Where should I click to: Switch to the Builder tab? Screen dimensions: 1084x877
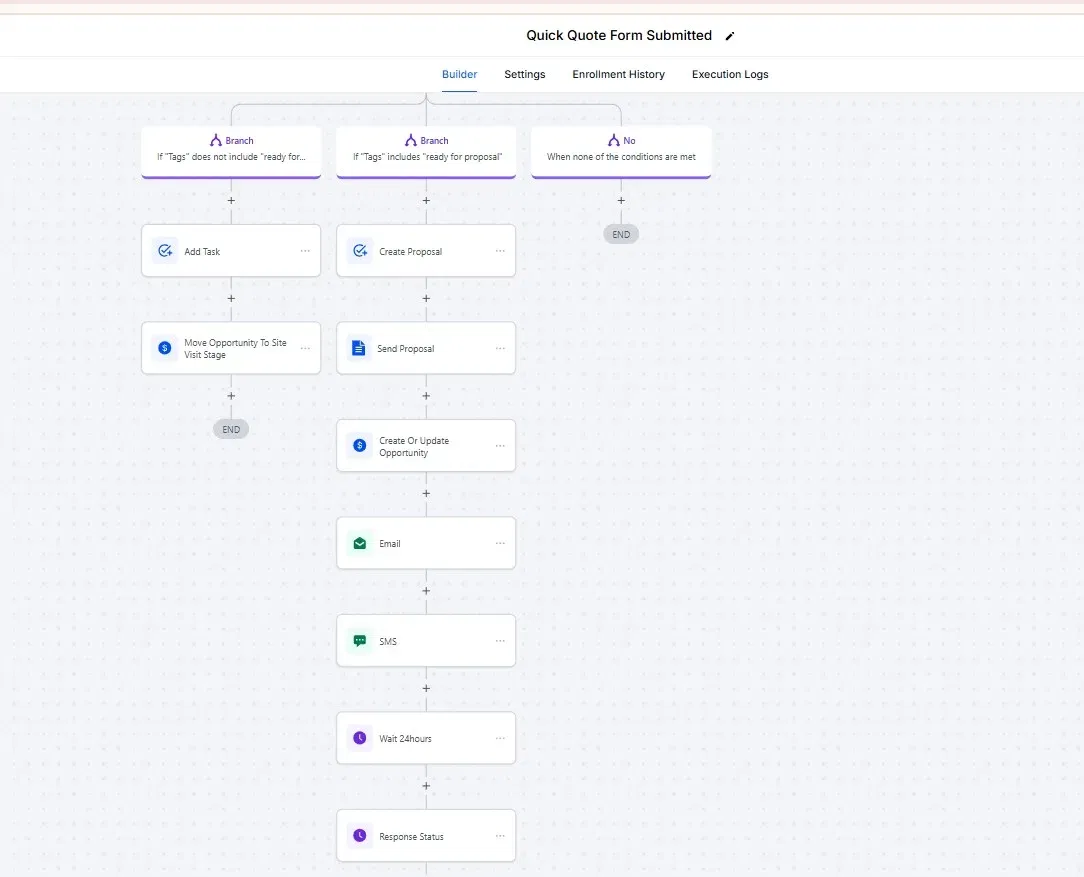click(x=459, y=74)
